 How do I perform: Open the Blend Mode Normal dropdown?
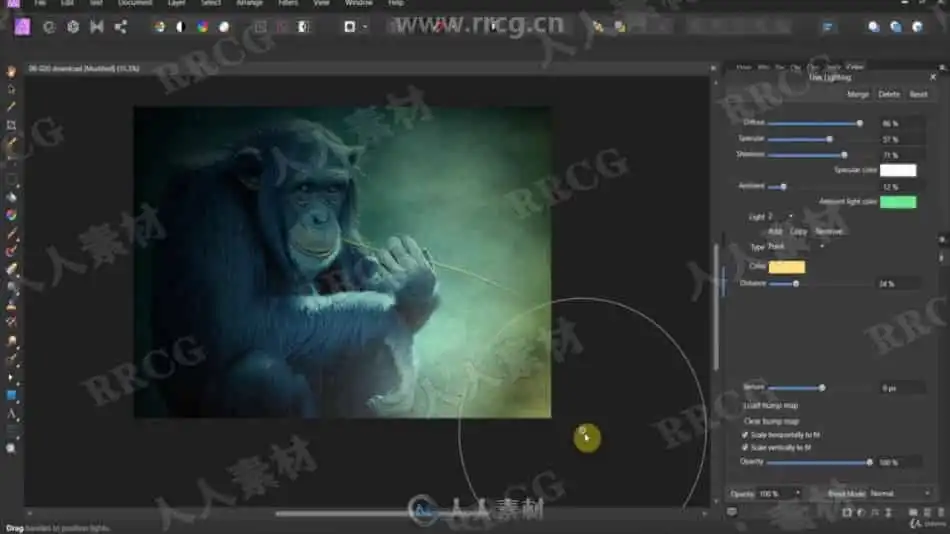click(900, 494)
